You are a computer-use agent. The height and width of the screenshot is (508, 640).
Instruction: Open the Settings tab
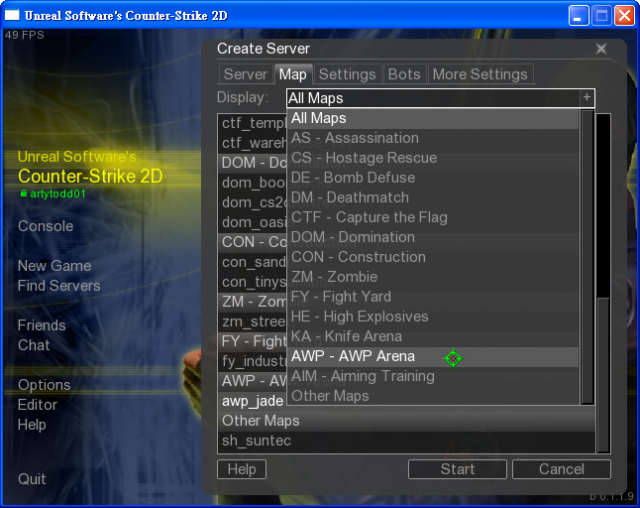tap(347, 74)
